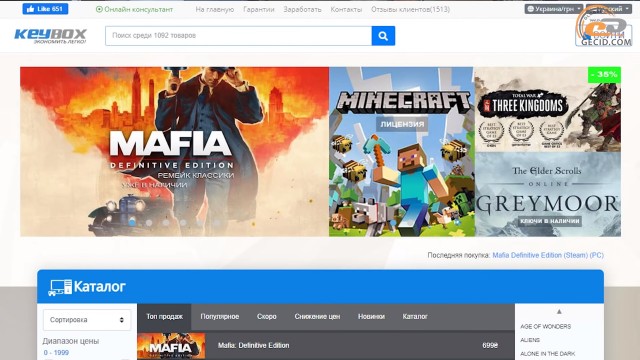640x360 pixels.
Task: Click the Каталог computer icon
Action: (60, 287)
